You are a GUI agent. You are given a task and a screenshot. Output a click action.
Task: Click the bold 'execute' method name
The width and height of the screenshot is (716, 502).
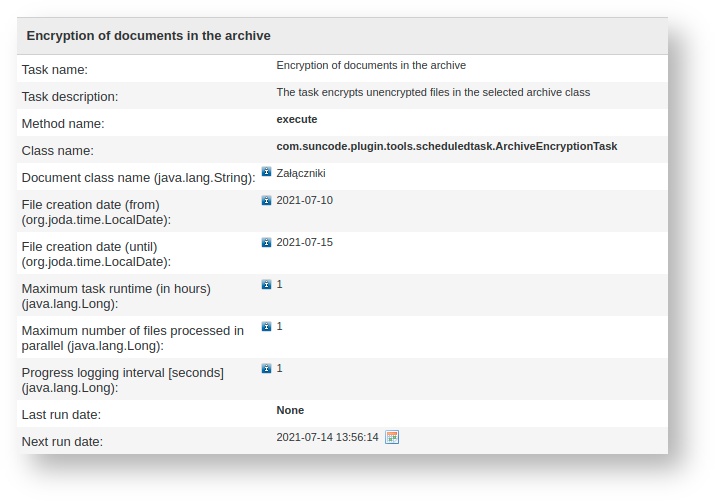(x=297, y=119)
